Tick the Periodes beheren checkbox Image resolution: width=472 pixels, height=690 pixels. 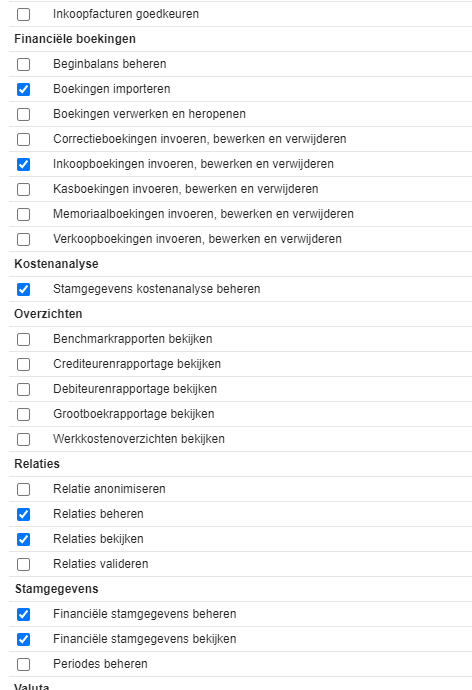pos(23,664)
